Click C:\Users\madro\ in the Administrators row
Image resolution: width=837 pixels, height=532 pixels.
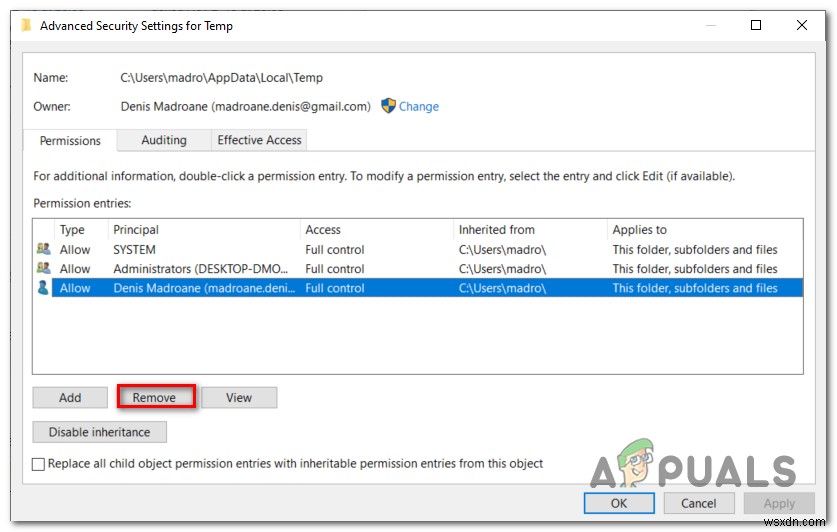pos(502,269)
